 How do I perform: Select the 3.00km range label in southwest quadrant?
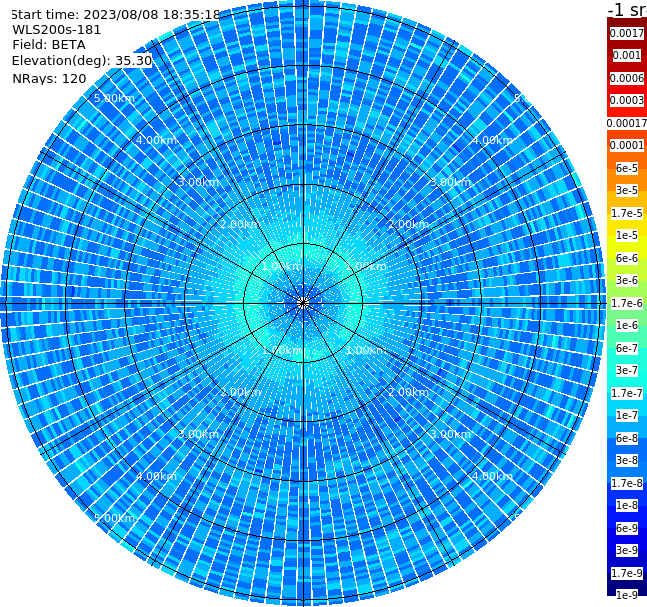click(198, 434)
